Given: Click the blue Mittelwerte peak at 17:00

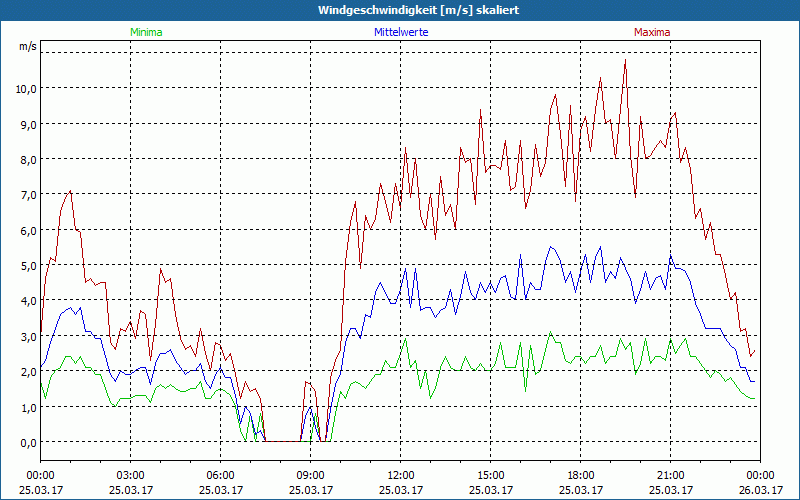Looking at the screenshot, I should (x=551, y=247).
